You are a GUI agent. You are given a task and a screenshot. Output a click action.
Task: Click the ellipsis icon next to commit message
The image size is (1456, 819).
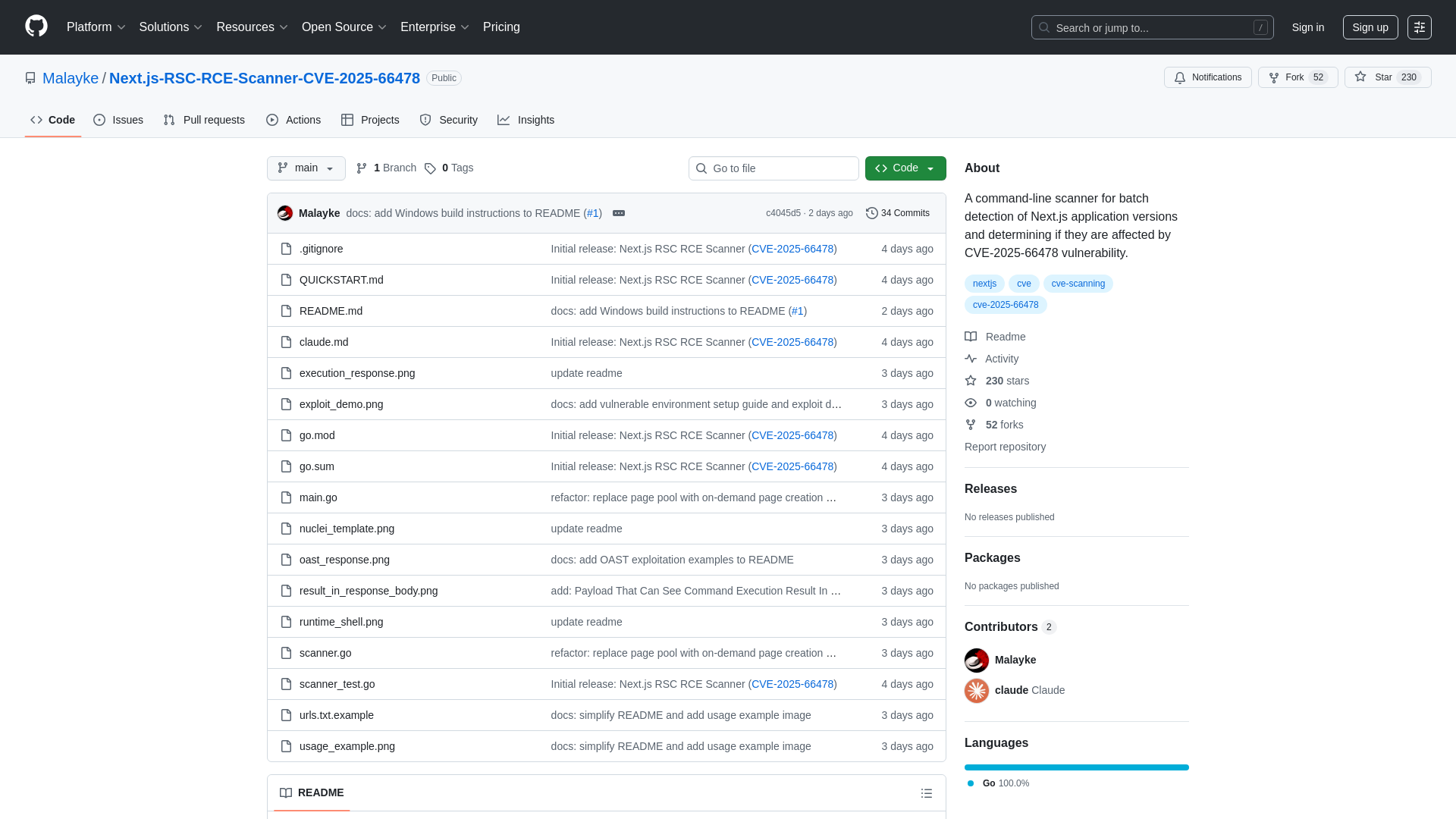[x=619, y=213]
